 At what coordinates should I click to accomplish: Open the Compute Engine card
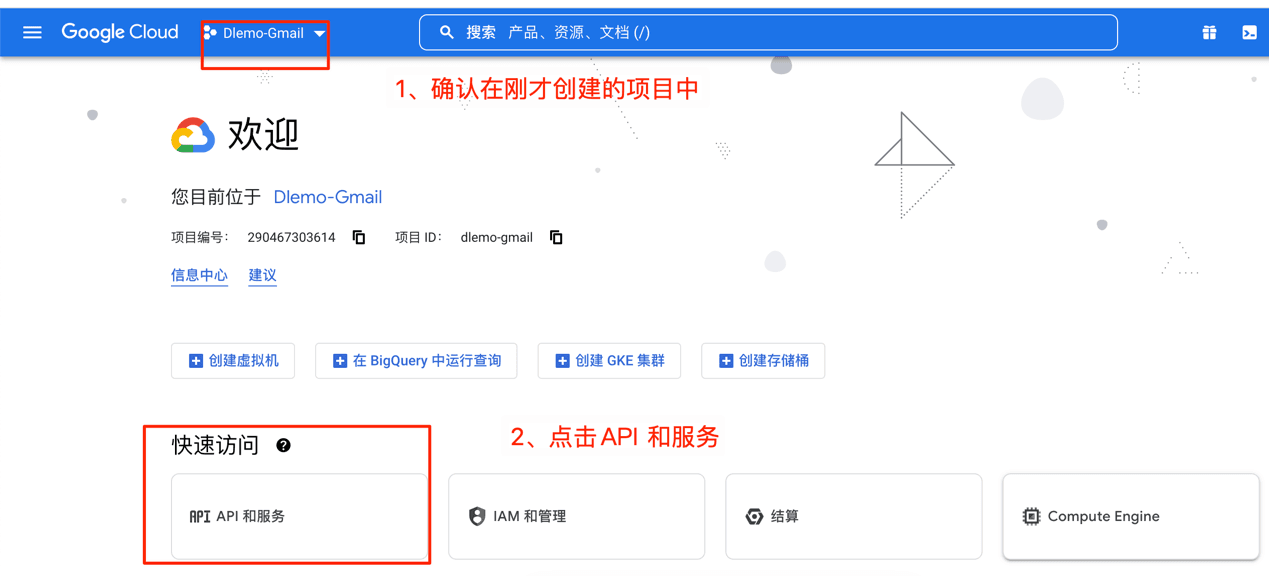pyautogui.click(x=1130, y=516)
